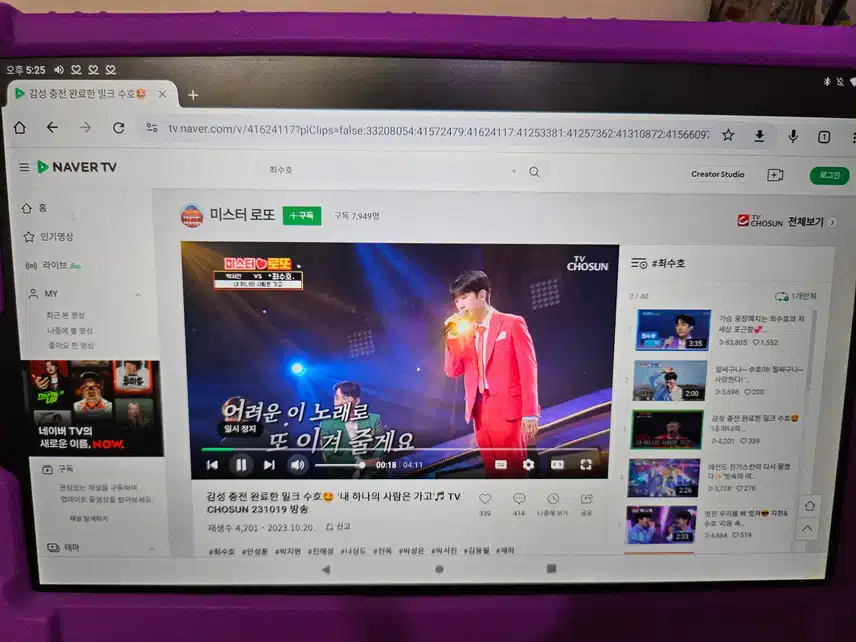Screen dimensions: 856x642
Task: Open 라이브 in the sidebar
Action: 53,265
